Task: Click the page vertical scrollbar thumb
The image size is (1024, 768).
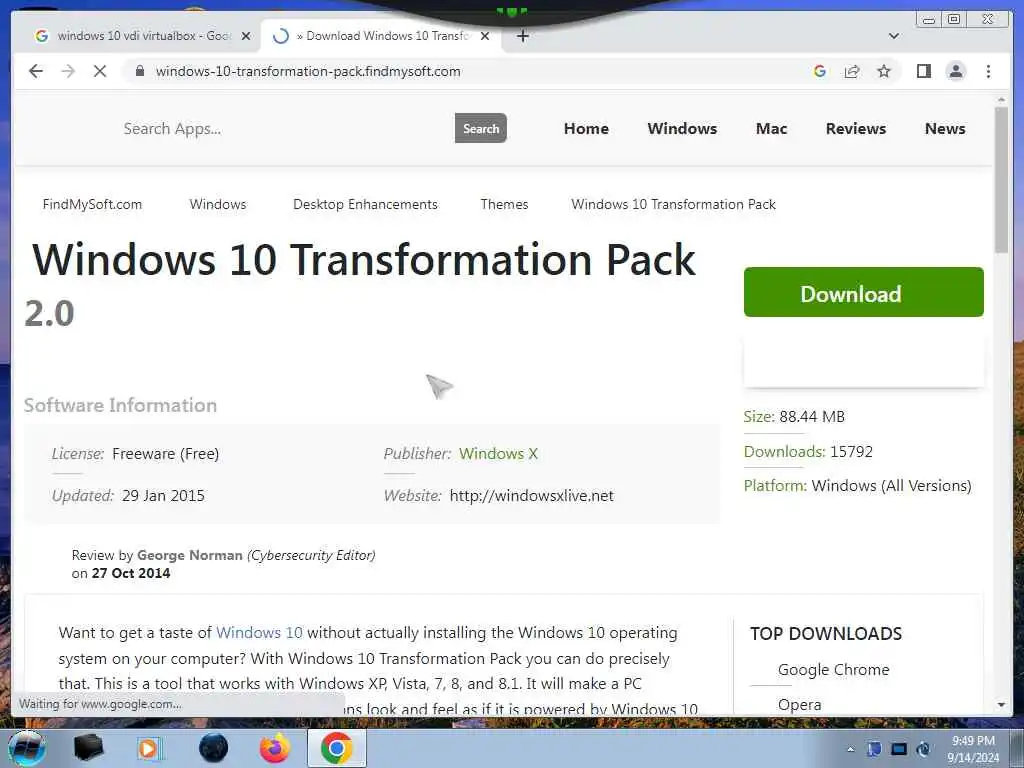Action: coord(1001,180)
